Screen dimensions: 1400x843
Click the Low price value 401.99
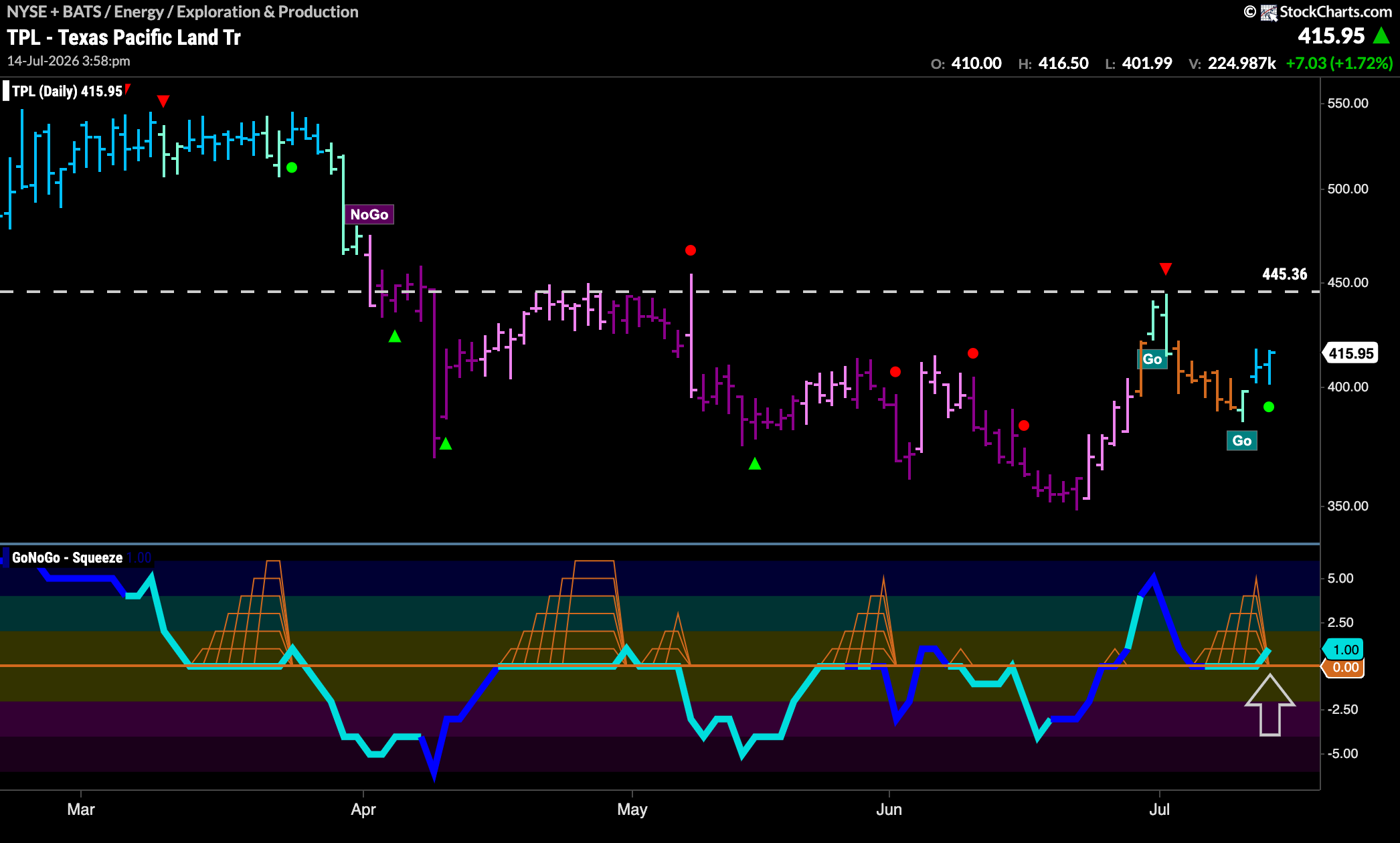click(x=1147, y=64)
